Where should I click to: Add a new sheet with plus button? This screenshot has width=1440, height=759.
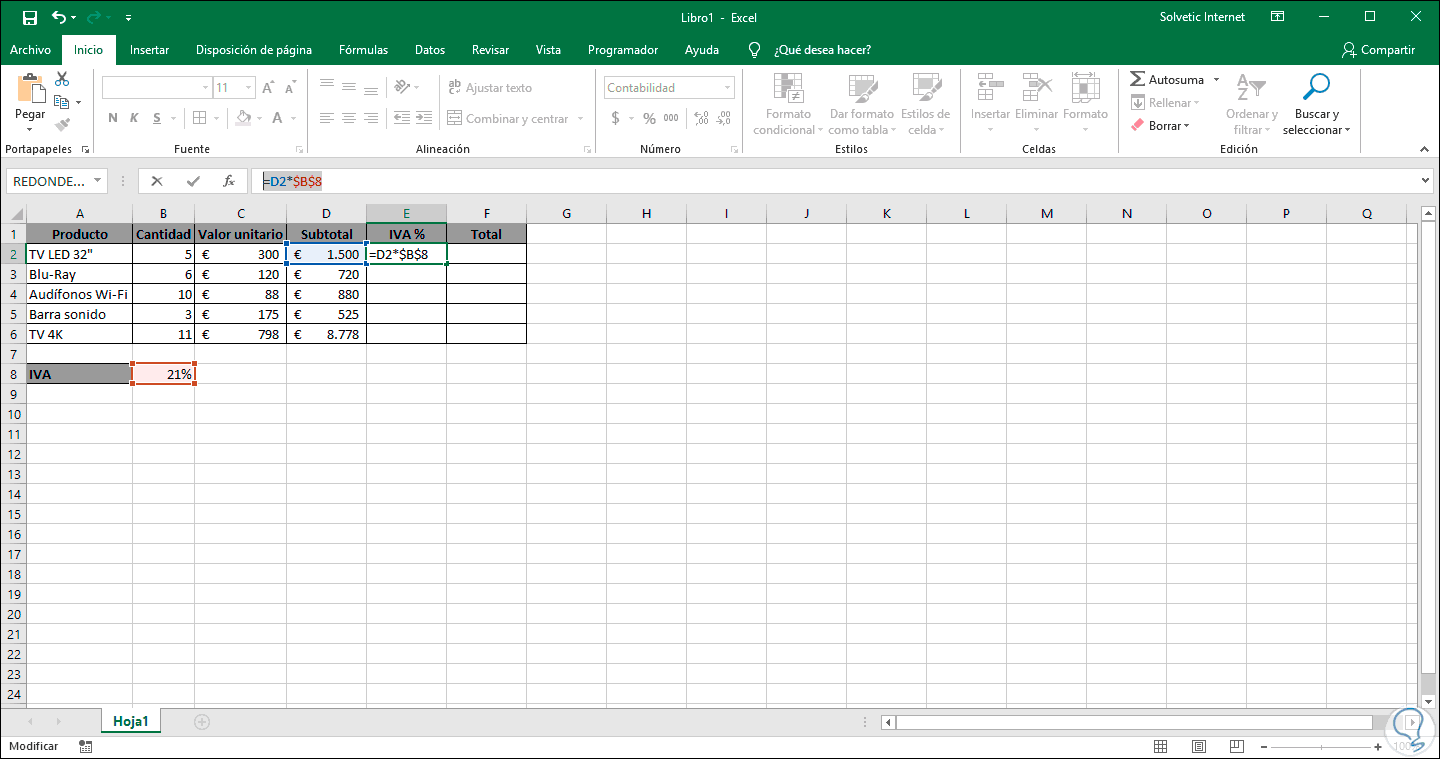[202, 721]
